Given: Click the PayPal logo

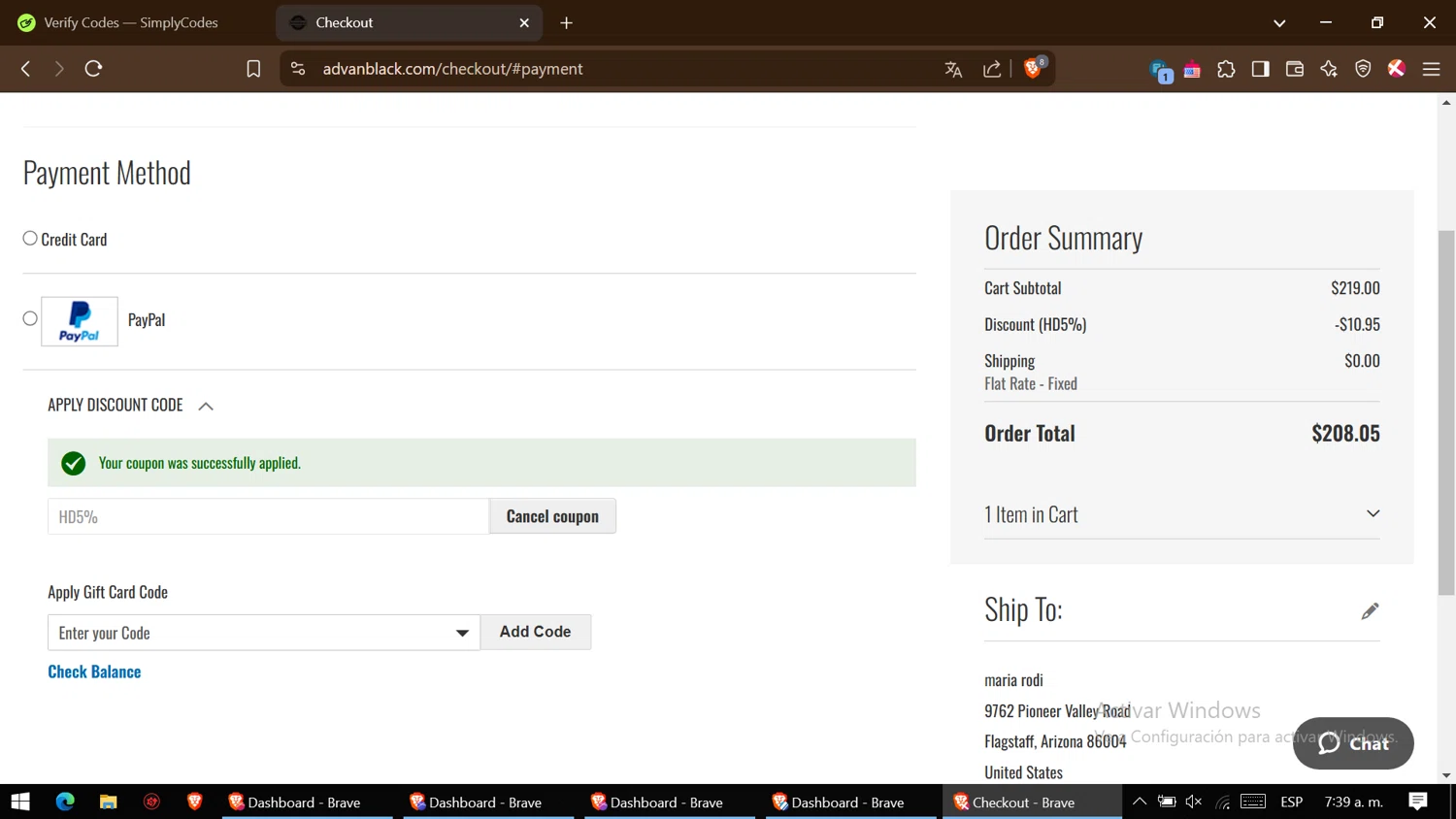Looking at the screenshot, I should pos(80,321).
